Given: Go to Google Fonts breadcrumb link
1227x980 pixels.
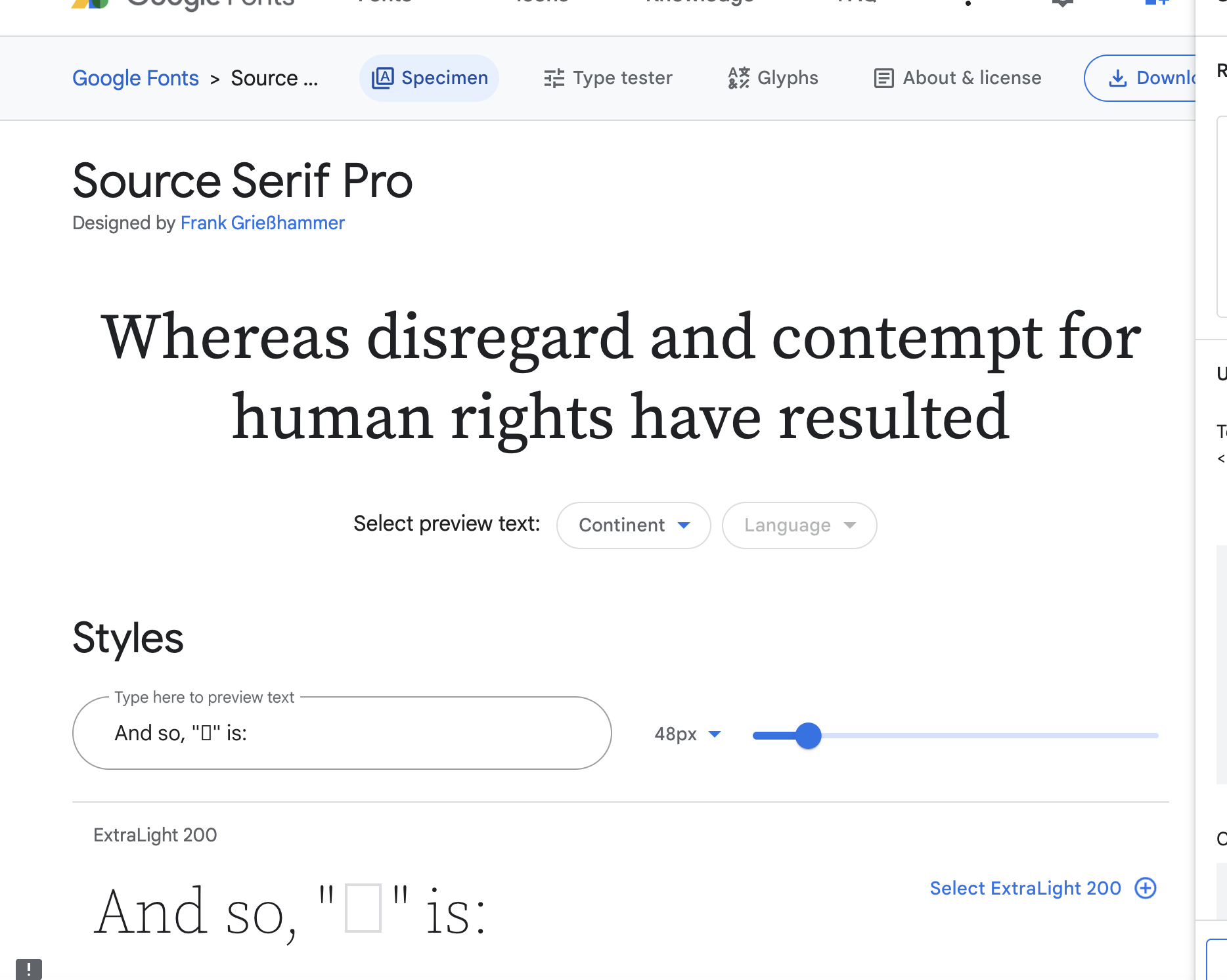Looking at the screenshot, I should pyautogui.click(x=135, y=78).
